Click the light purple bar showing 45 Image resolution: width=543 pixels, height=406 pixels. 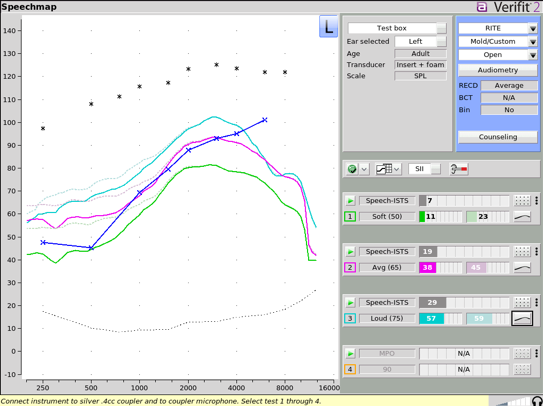(x=488, y=267)
